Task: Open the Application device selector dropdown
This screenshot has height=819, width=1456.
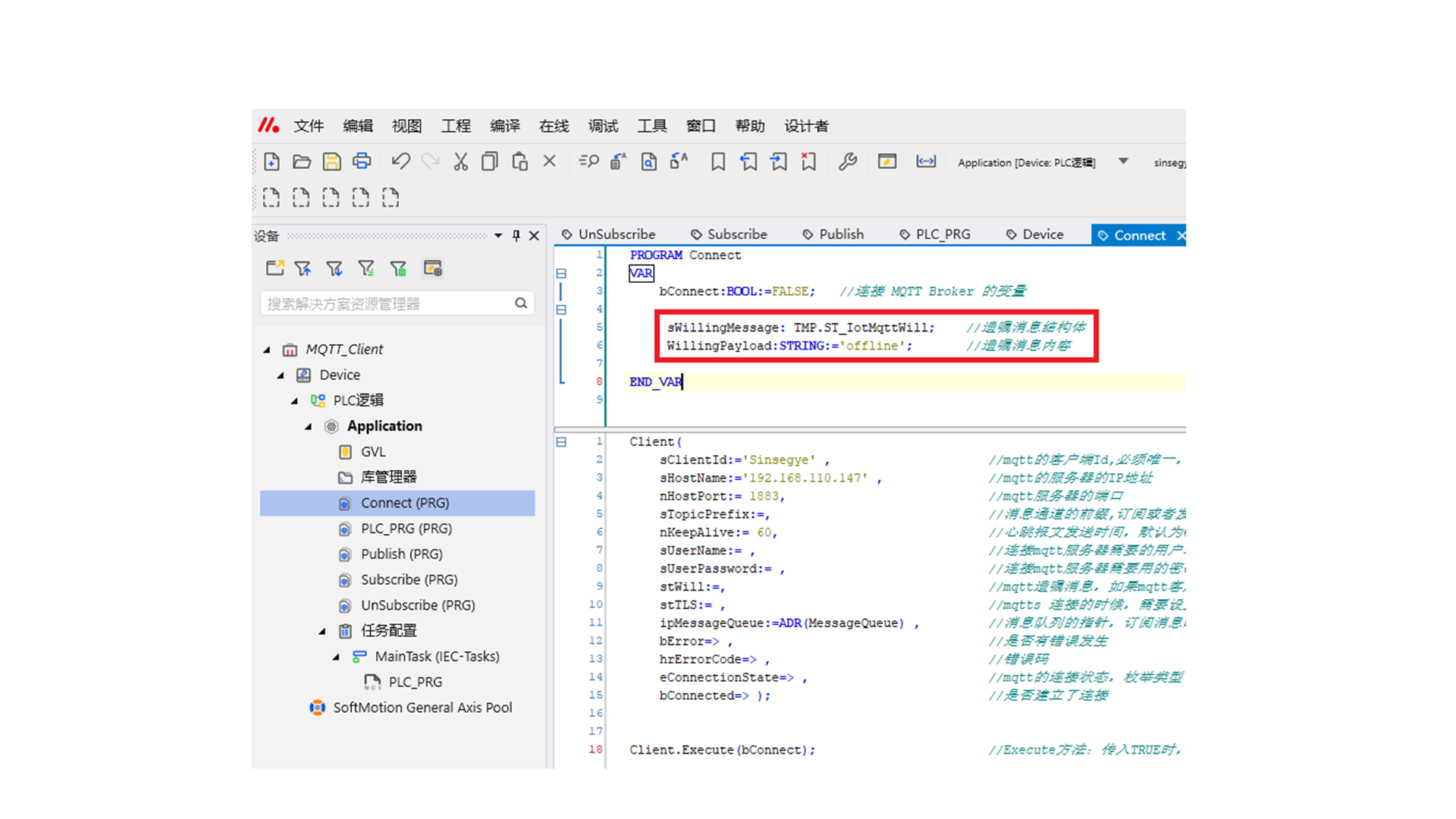Action: click(1123, 162)
